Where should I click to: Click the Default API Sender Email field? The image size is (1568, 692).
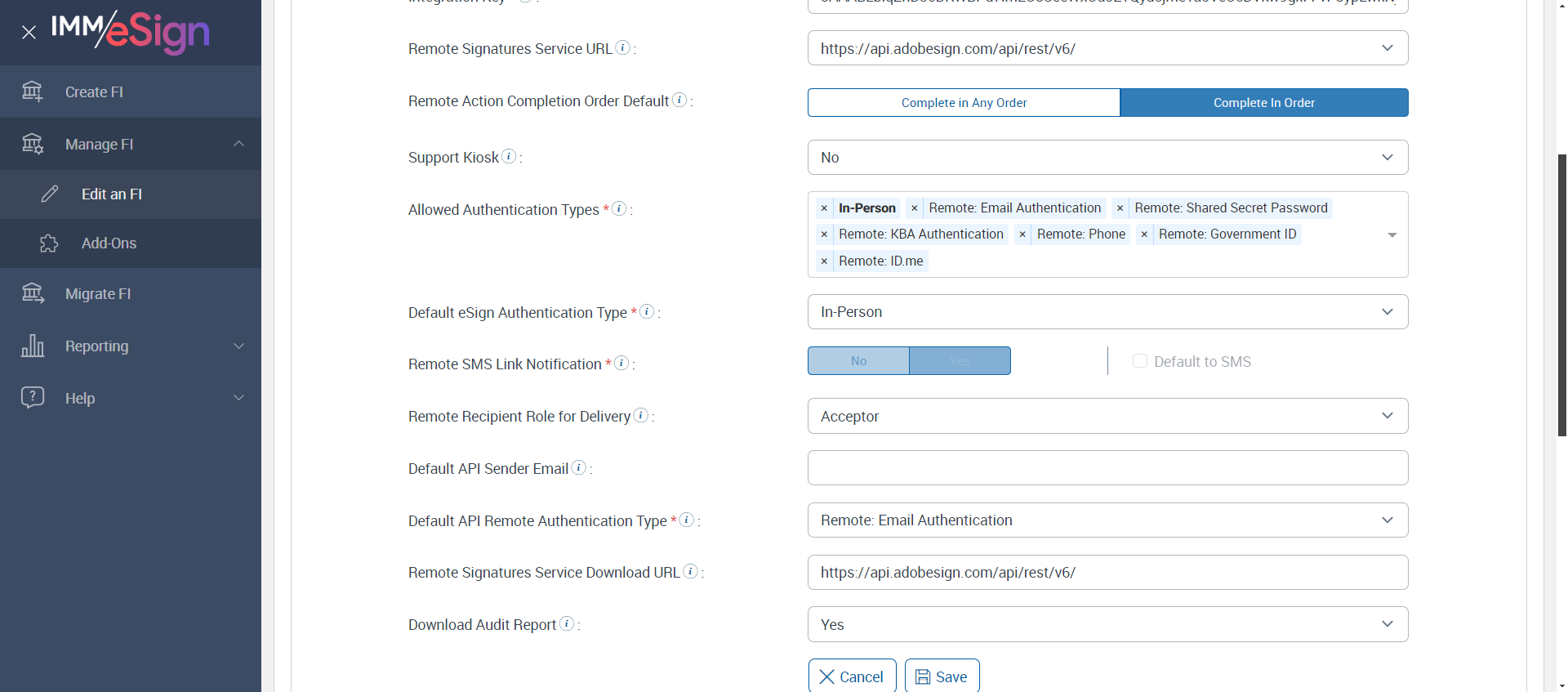(1107, 468)
